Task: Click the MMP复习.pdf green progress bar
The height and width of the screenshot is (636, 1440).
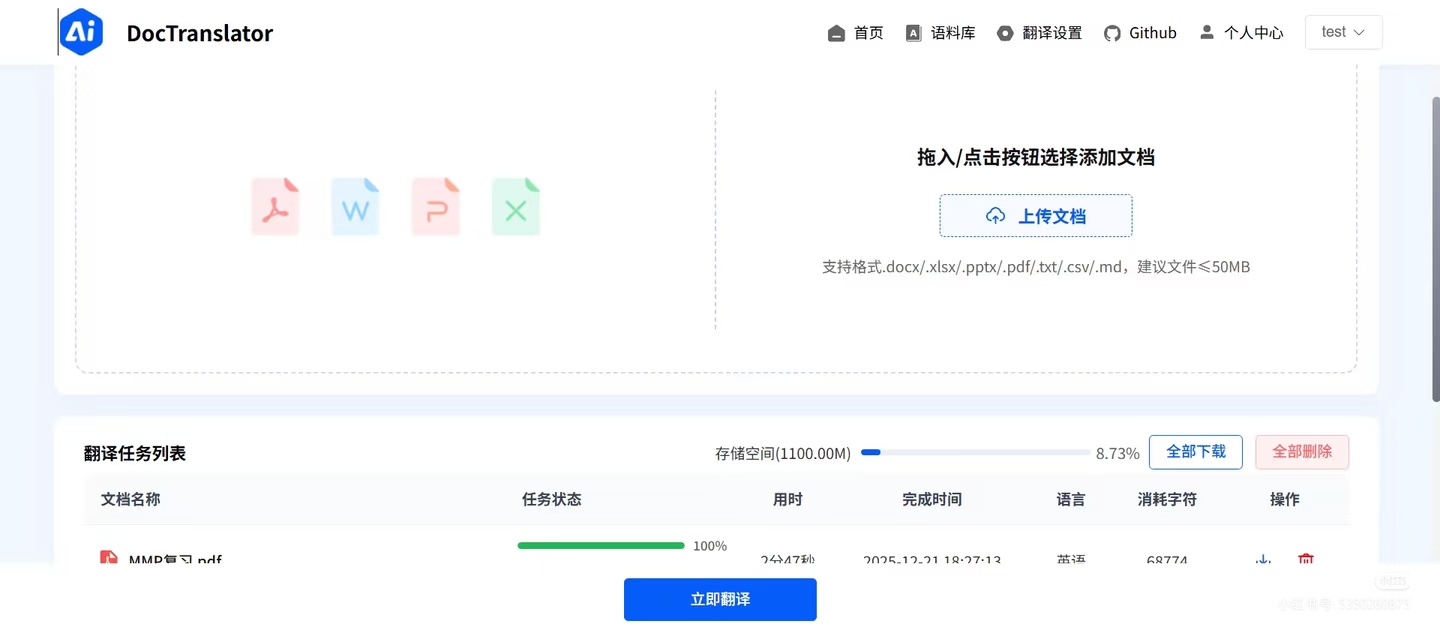Action: [601, 546]
